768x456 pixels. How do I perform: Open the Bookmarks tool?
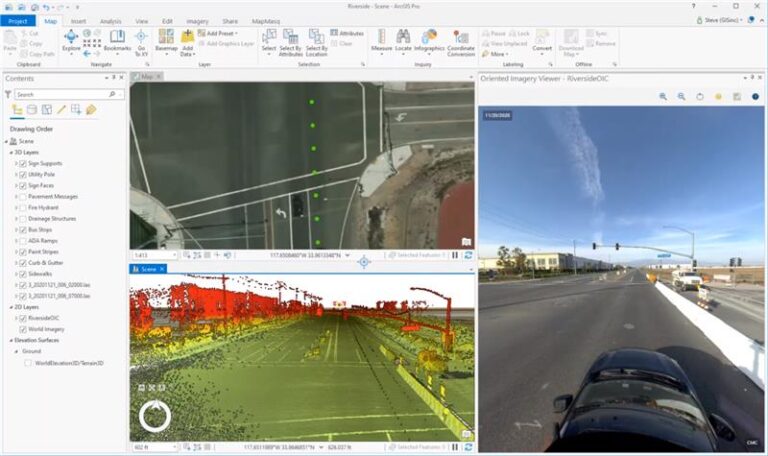117,40
